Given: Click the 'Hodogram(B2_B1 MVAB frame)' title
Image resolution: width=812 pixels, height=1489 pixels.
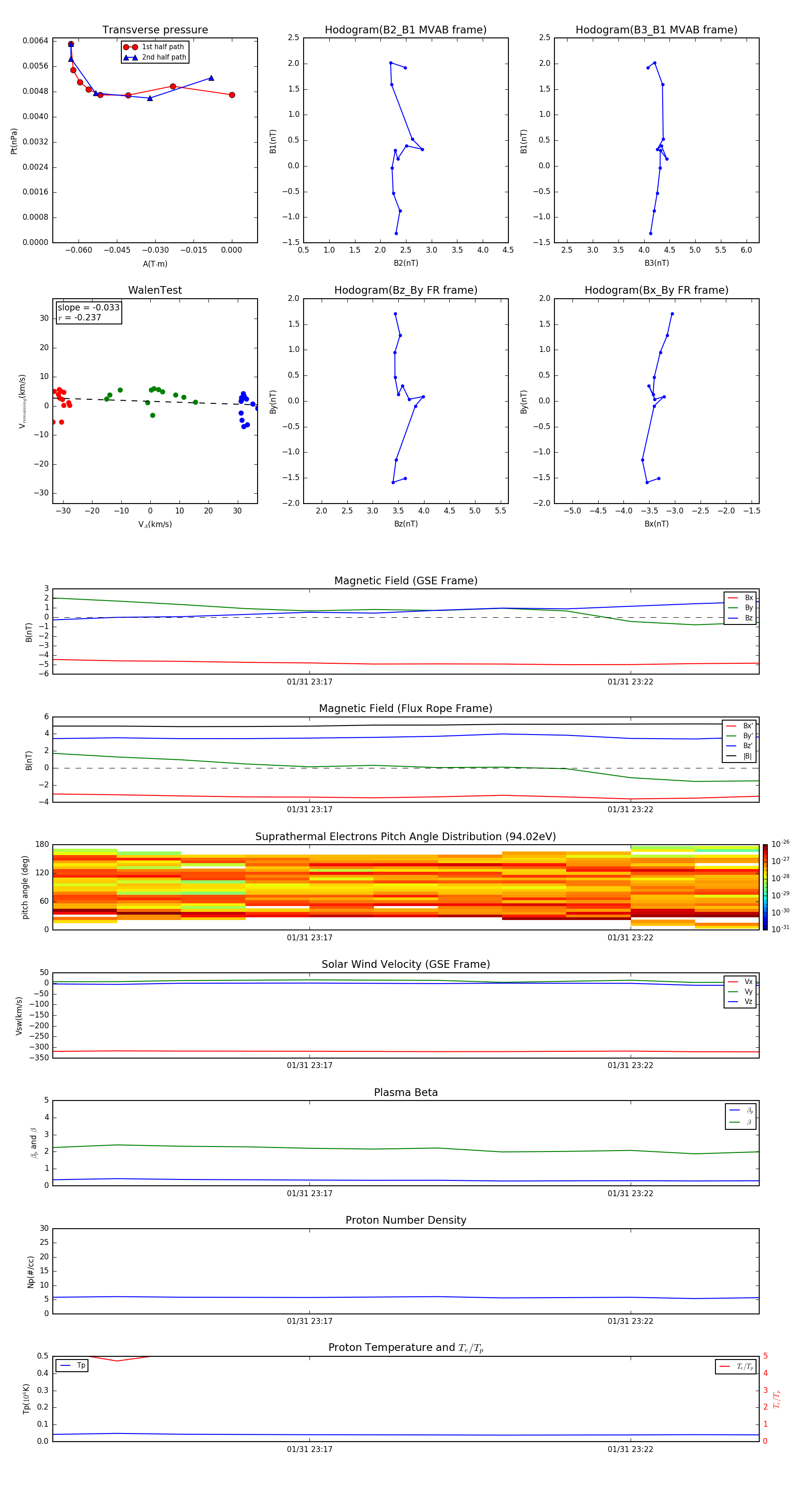Looking at the screenshot, I should click(405, 30).
